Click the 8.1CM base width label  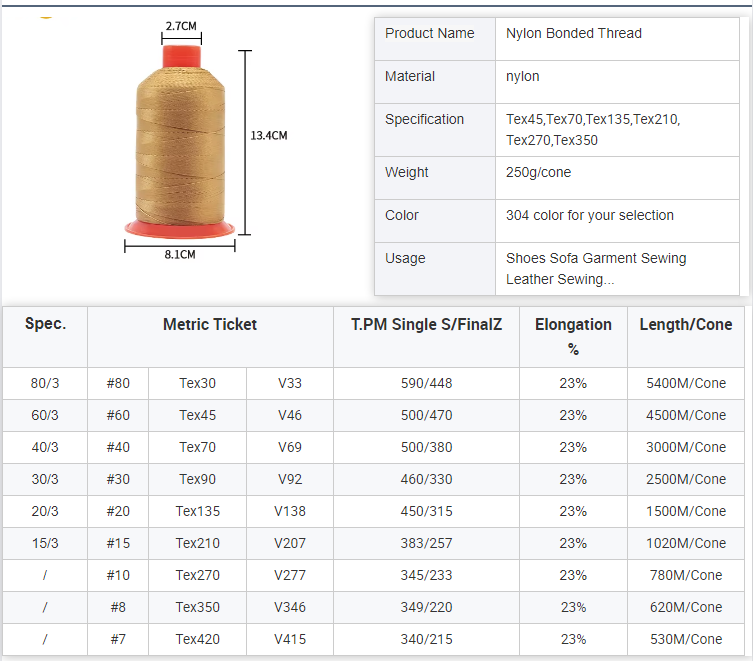(x=180, y=254)
